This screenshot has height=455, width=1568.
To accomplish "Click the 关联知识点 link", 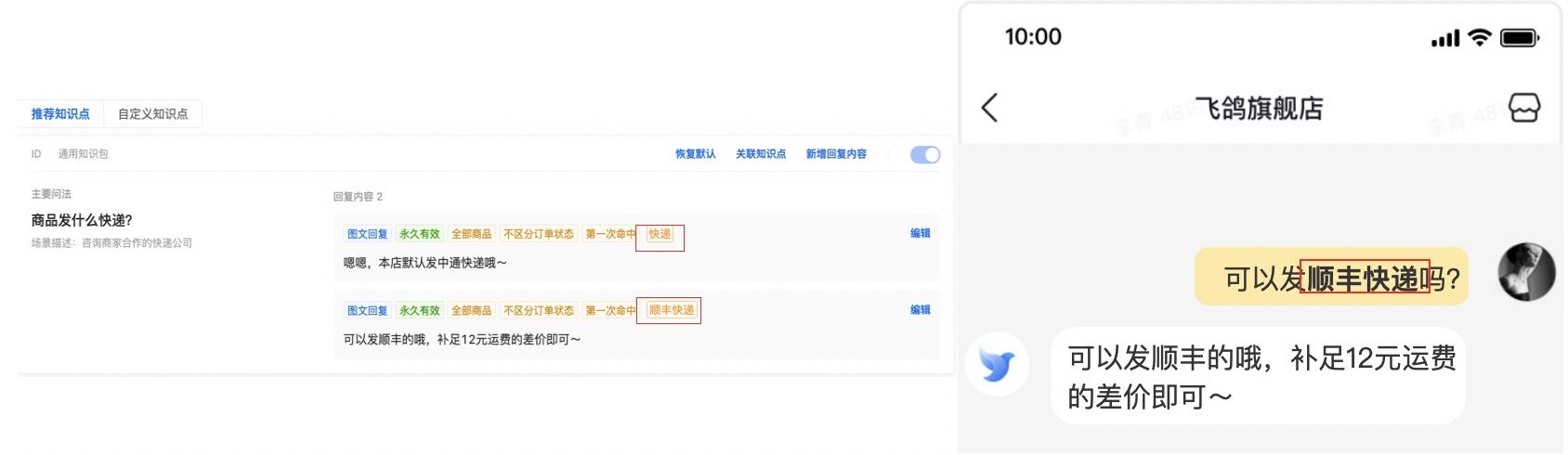I will coord(761,154).
